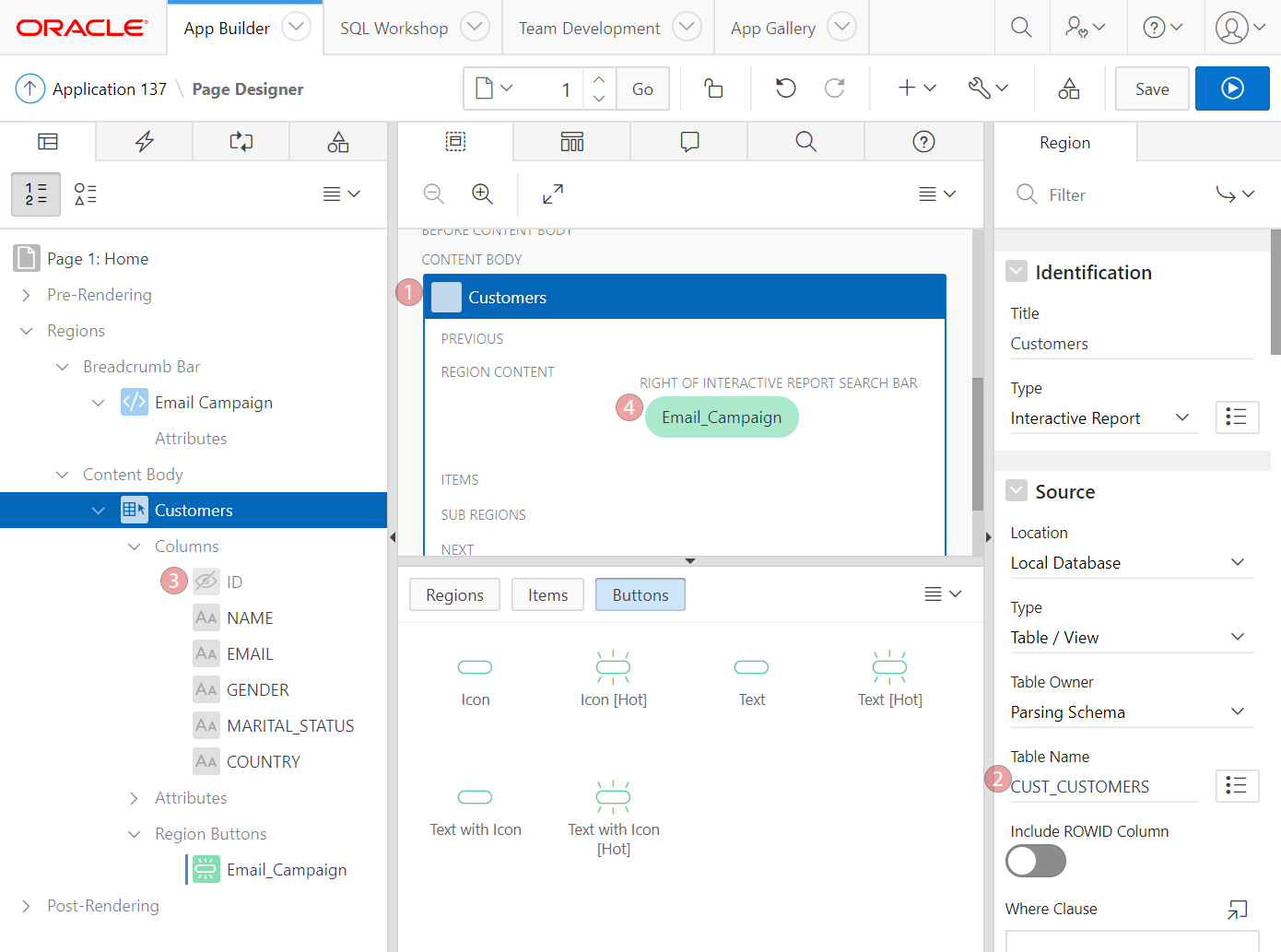Open the Layout tab in the center pane
This screenshot has height=952, width=1281.
click(455, 142)
